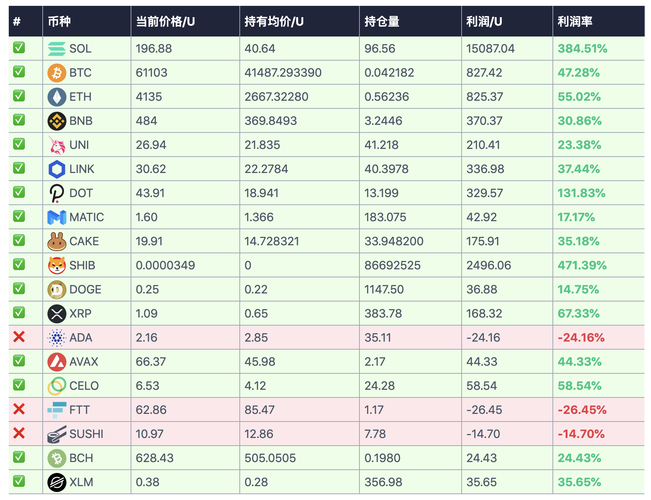Click the ETH diamond icon

pyautogui.click(x=56, y=97)
